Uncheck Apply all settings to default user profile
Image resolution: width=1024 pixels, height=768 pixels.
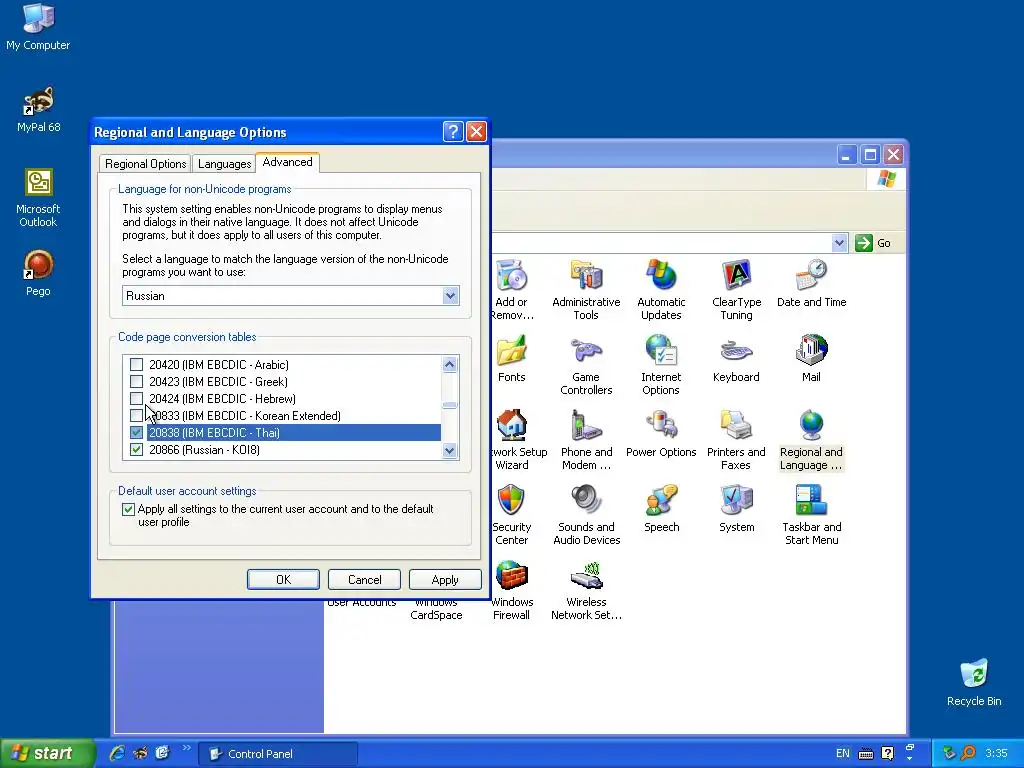click(x=129, y=509)
